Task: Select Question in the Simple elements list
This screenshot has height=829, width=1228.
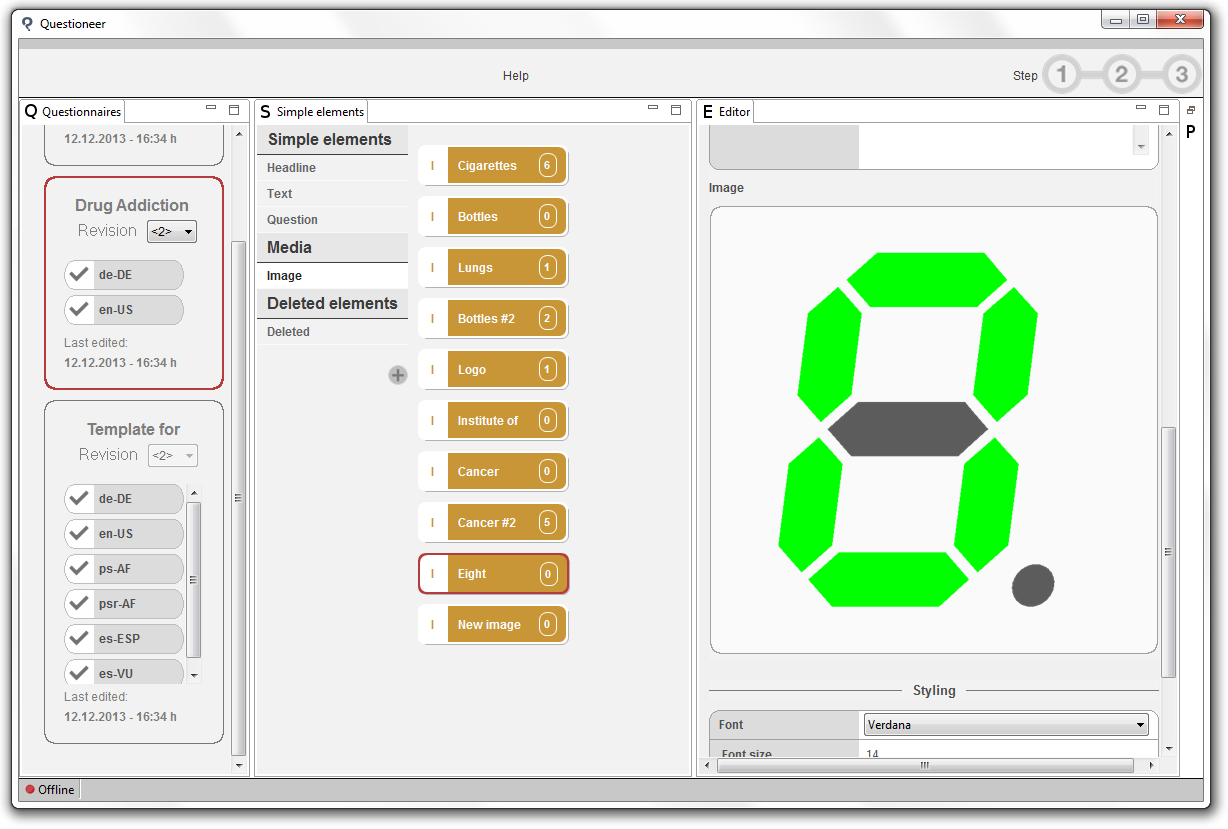Action: 332,220
